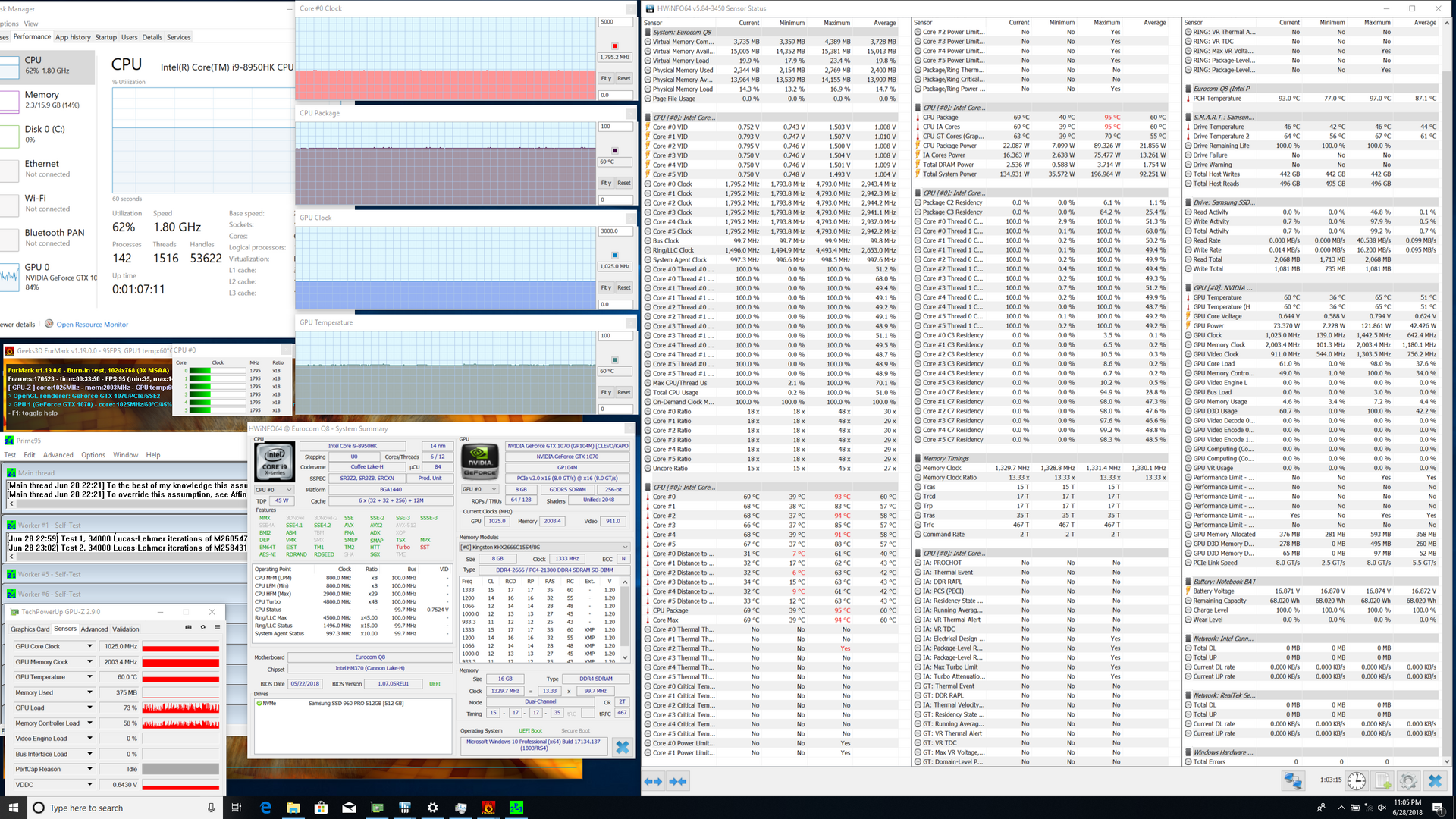Image resolution: width=1456 pixels, height=819 pixels.
Task: Open GPU Core Clock sensor dropdown in GPU-Z
Action: [x=89, y=646]
